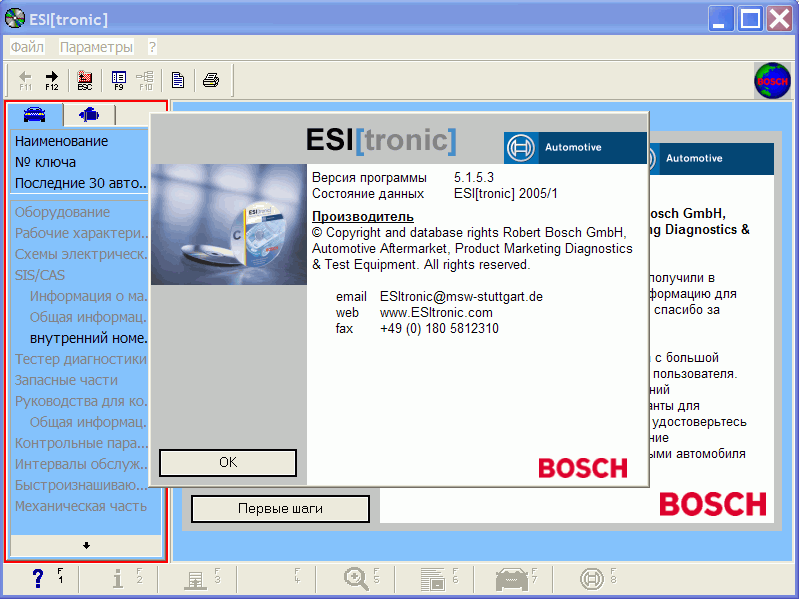The image size is (799, 599).
Task: Click the OK button in about dialog
Action: [228, 462]
